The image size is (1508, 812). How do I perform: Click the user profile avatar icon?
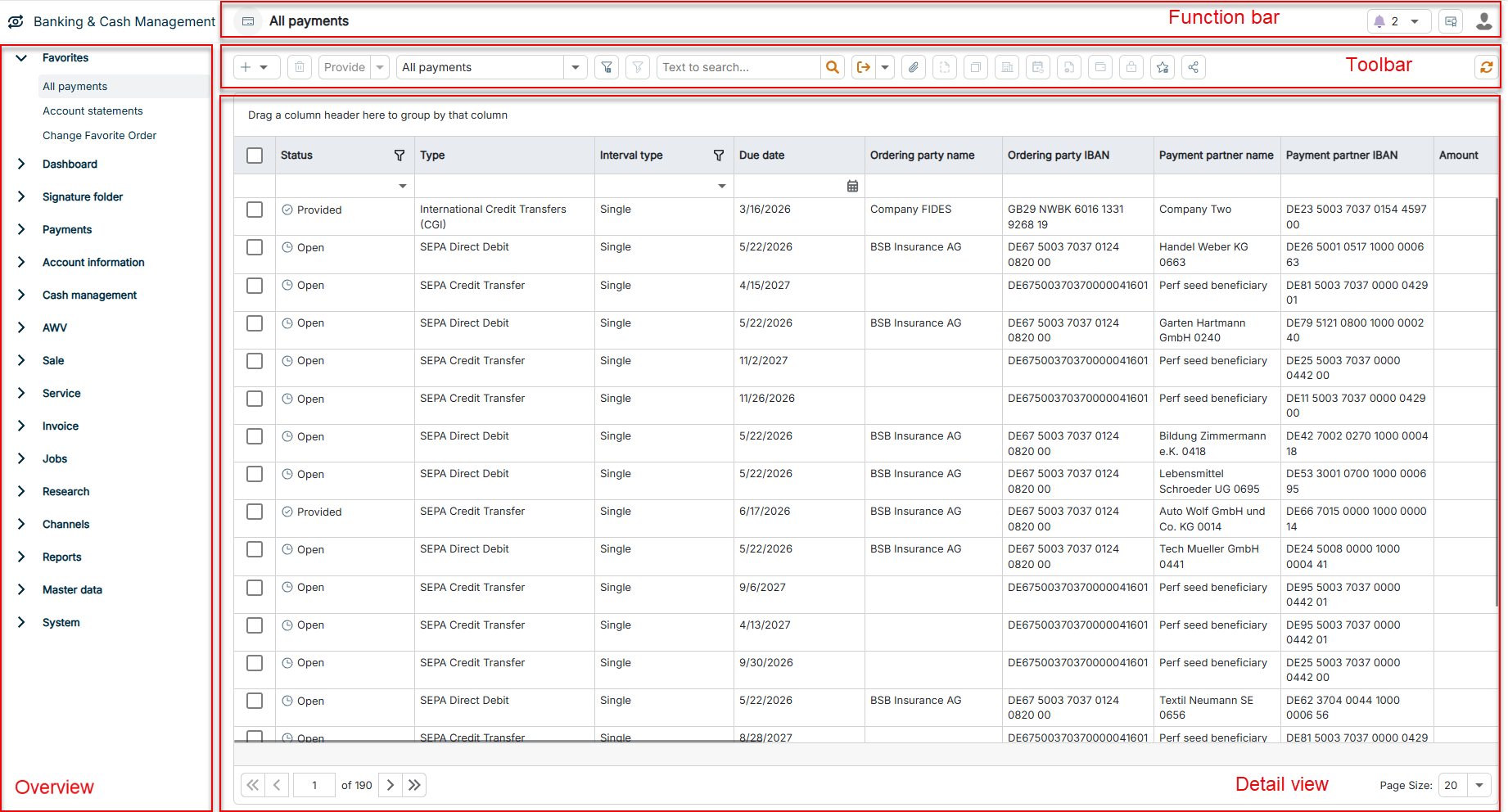pyautogui.click(x=1483, y=21)
